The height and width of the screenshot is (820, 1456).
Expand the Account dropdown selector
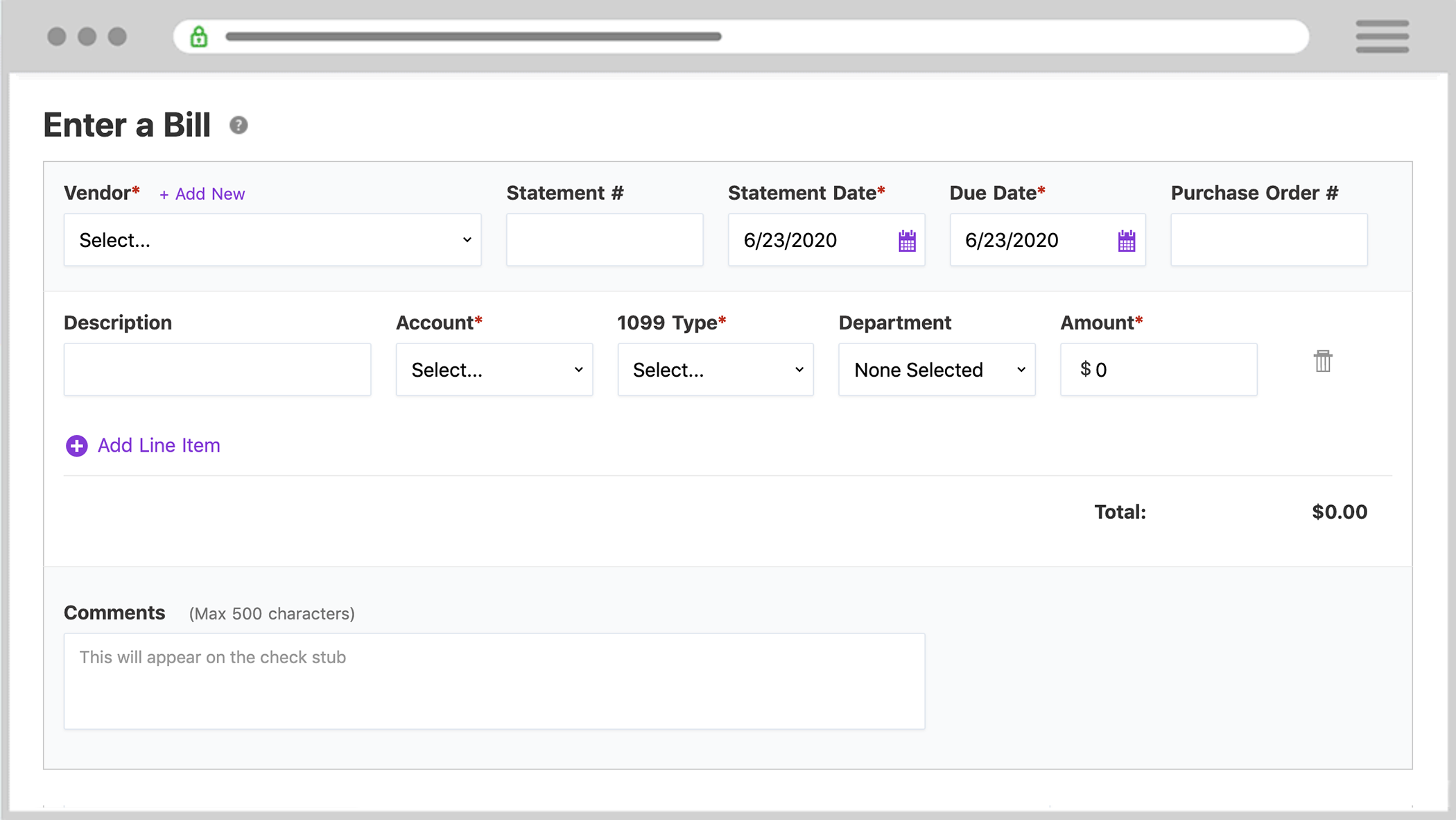coord(495,370)
